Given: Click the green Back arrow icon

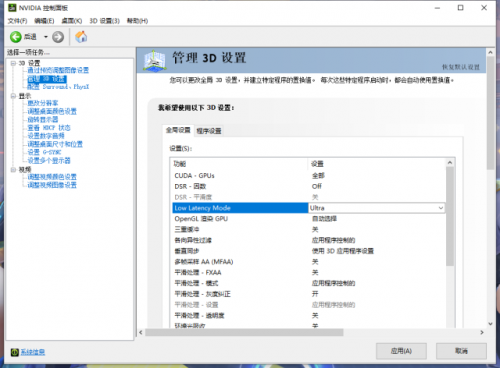Looking at the screenshot, I should click(16, 37).
